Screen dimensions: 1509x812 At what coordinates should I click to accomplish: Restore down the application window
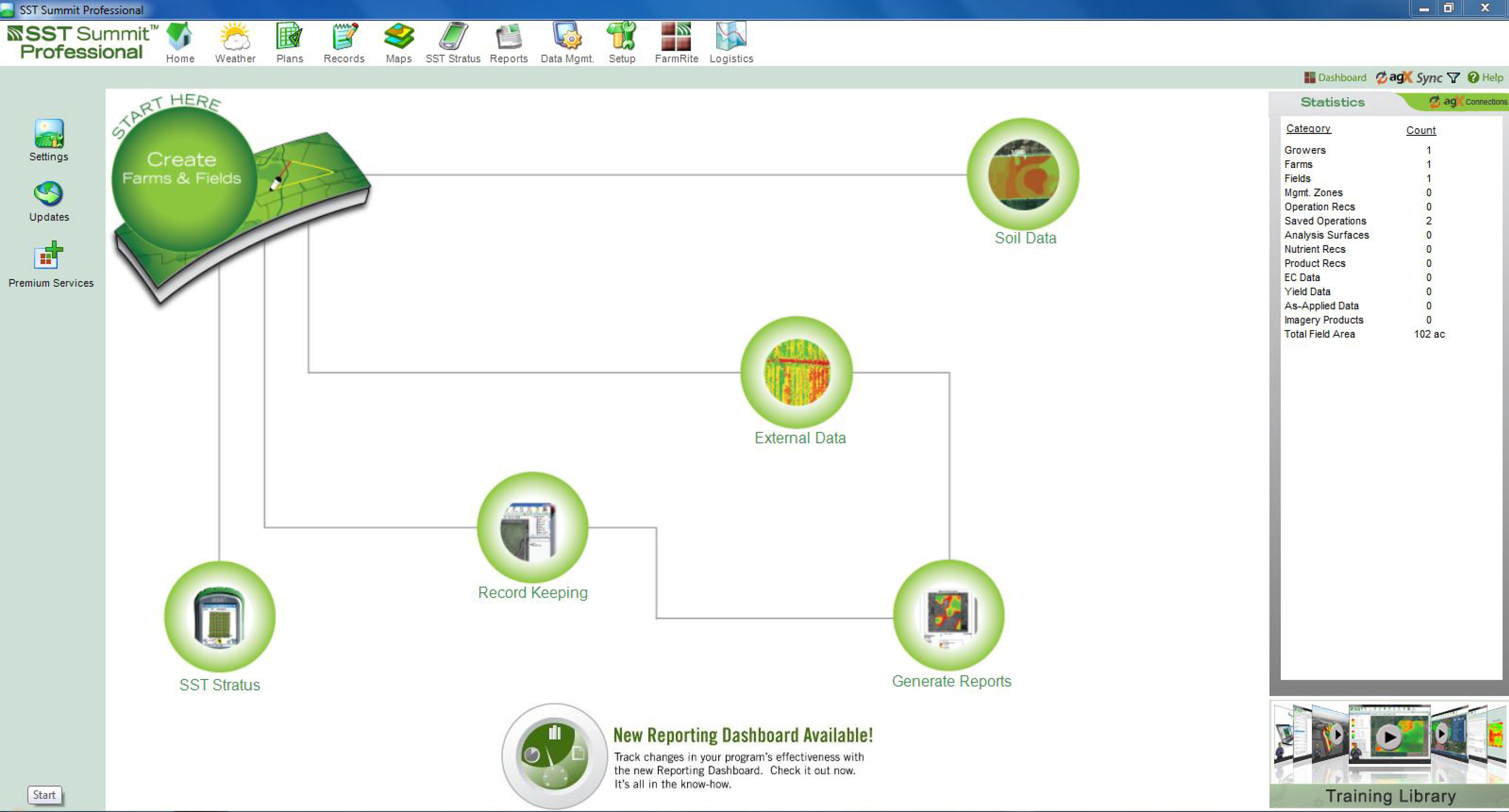[x=1448, y=8]
